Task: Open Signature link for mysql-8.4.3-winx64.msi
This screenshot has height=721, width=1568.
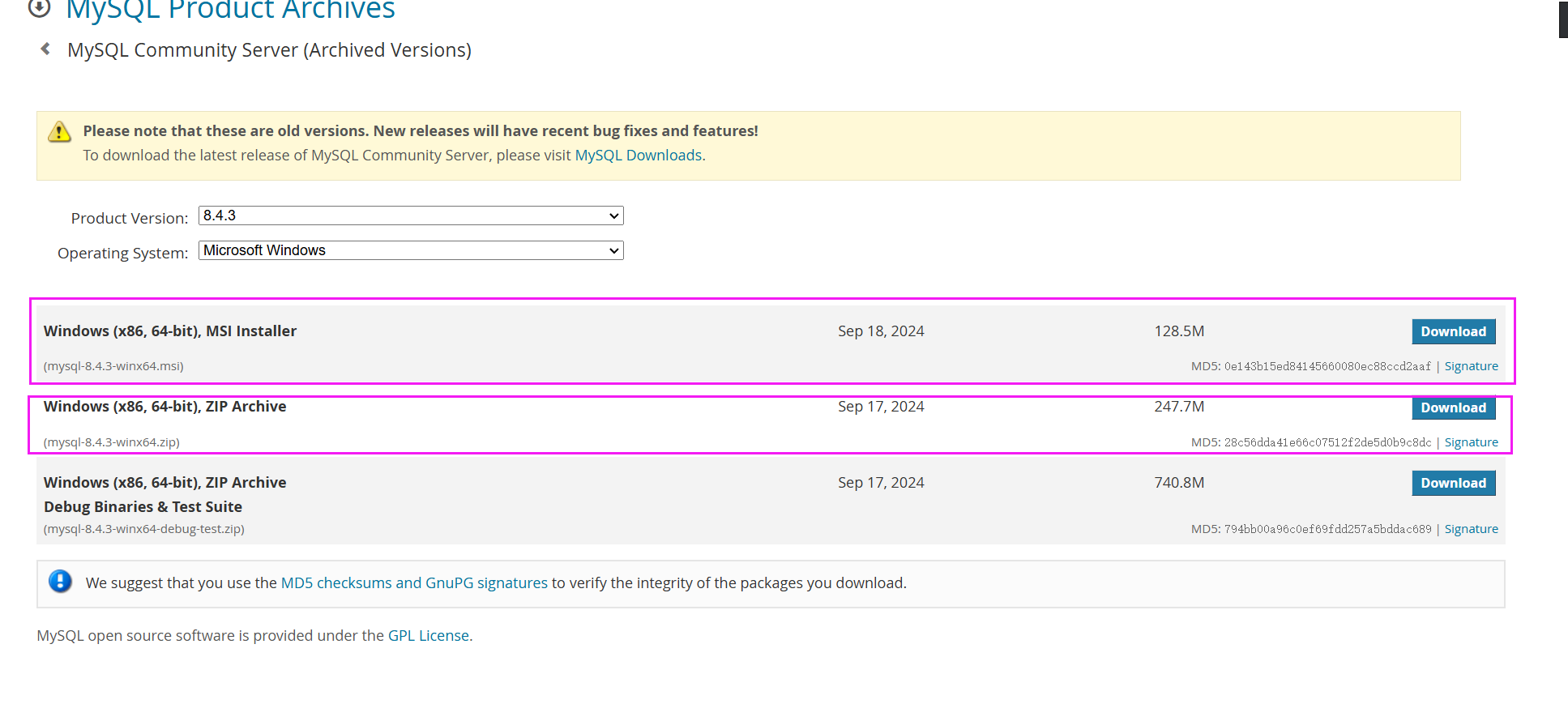Action: click(x=1471, y=366)
